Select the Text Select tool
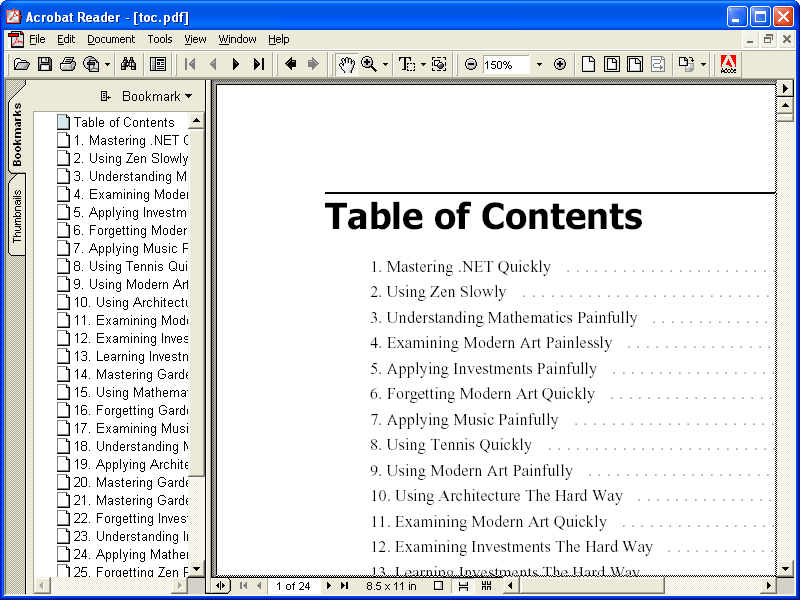This screenshot has width=800, height=600. [406, 63]
